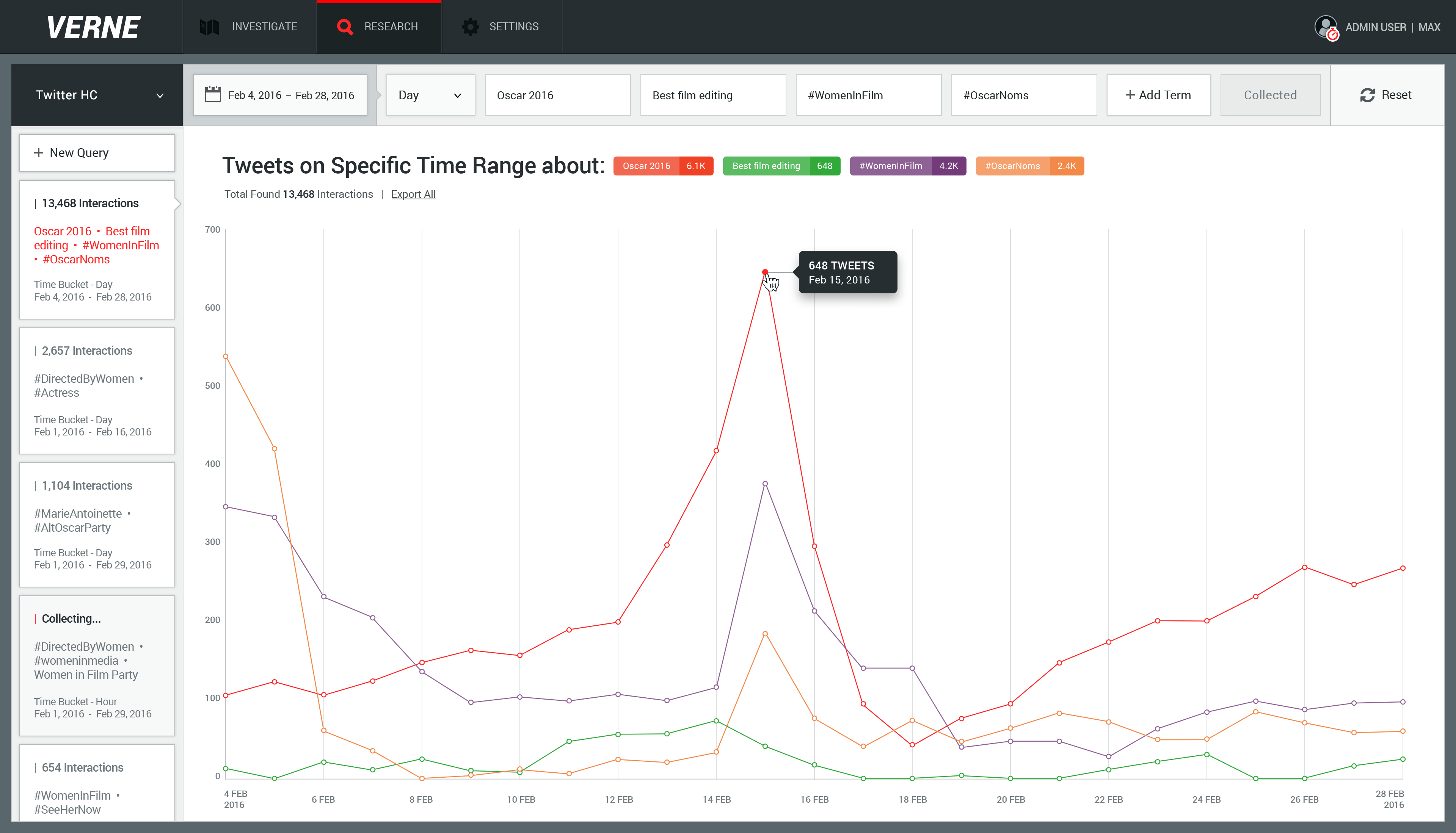This screenshot has height=833, width=1456.
Task: Click the plus icon on Add Term
Action: 1130,95
